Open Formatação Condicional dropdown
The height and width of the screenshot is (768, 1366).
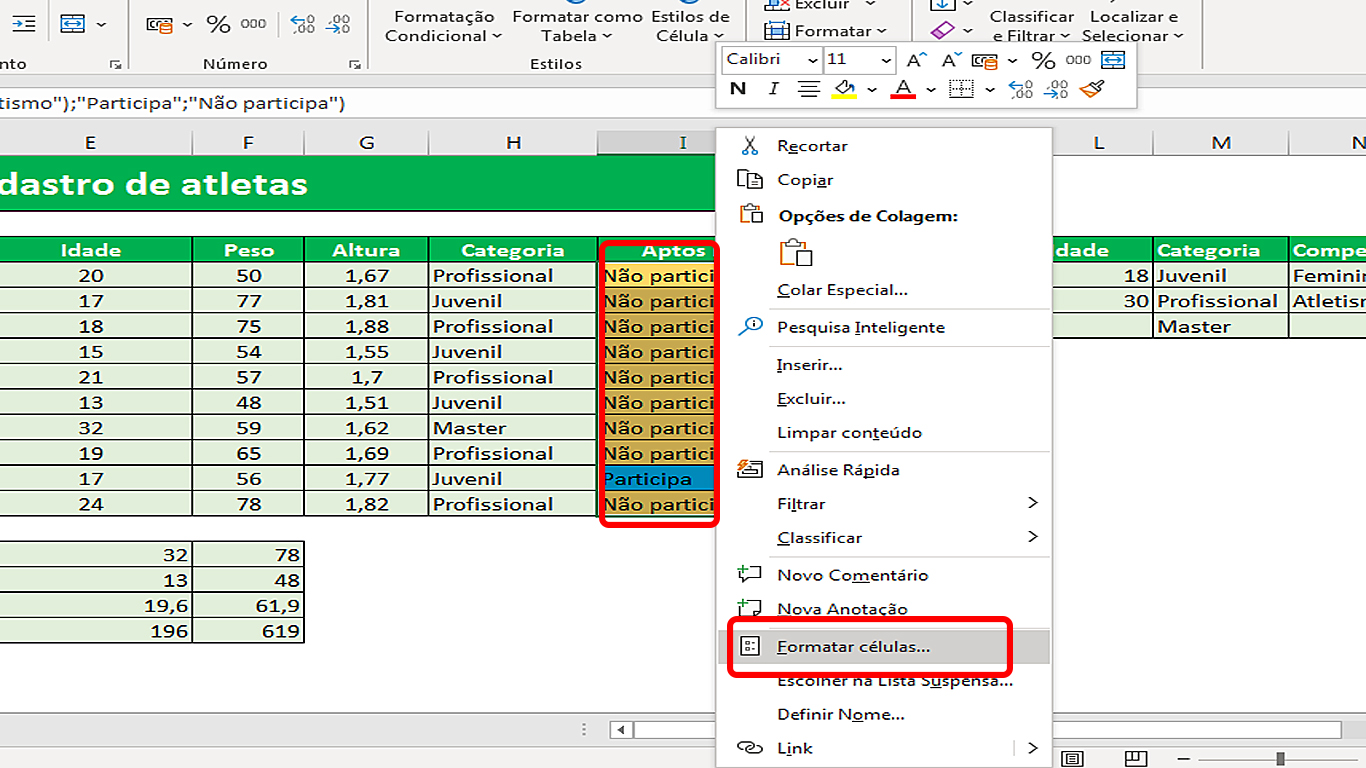click(444, 26)
